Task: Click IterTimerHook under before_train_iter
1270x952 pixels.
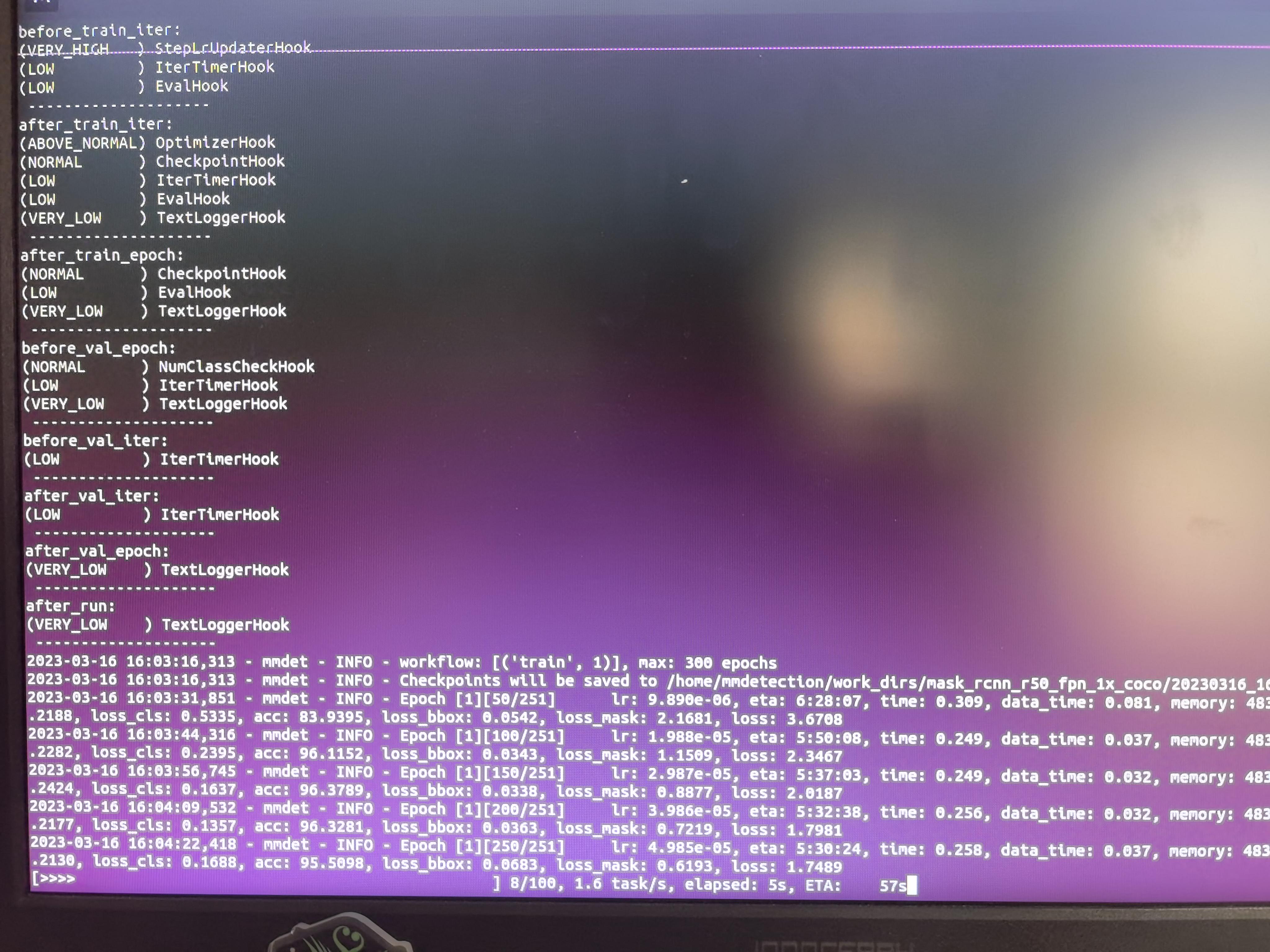Action: point(215,67)
